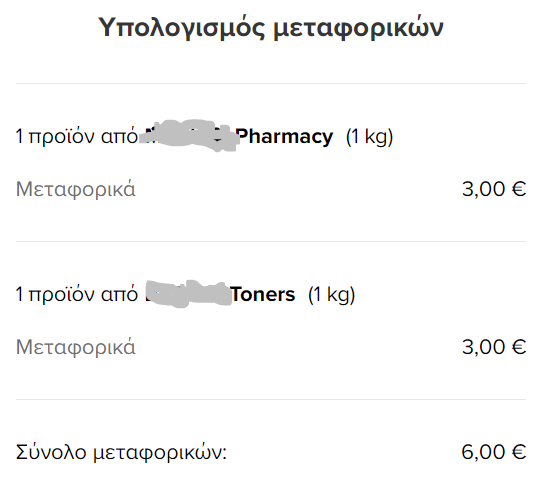Viewport: 549px width, 498px height.
Task: Select the (1 kg) weight next to Pharmacy
Action: coord(369,137)
